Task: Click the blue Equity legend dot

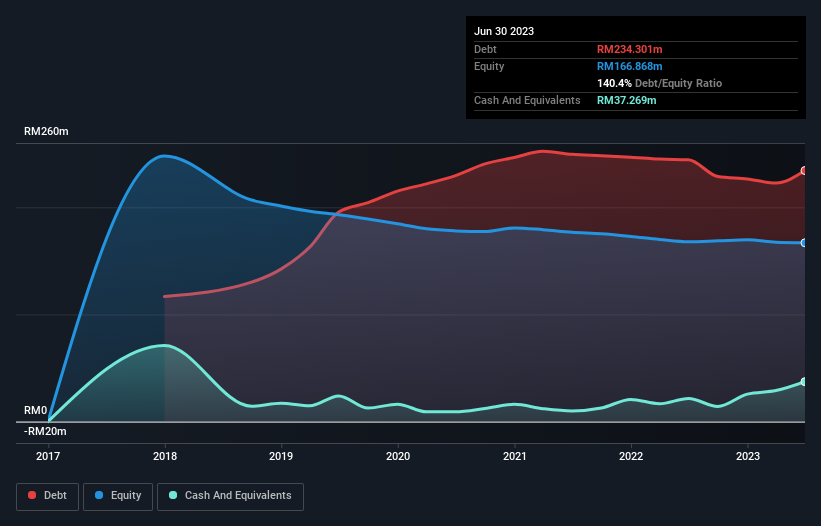Action: [99, 495]
